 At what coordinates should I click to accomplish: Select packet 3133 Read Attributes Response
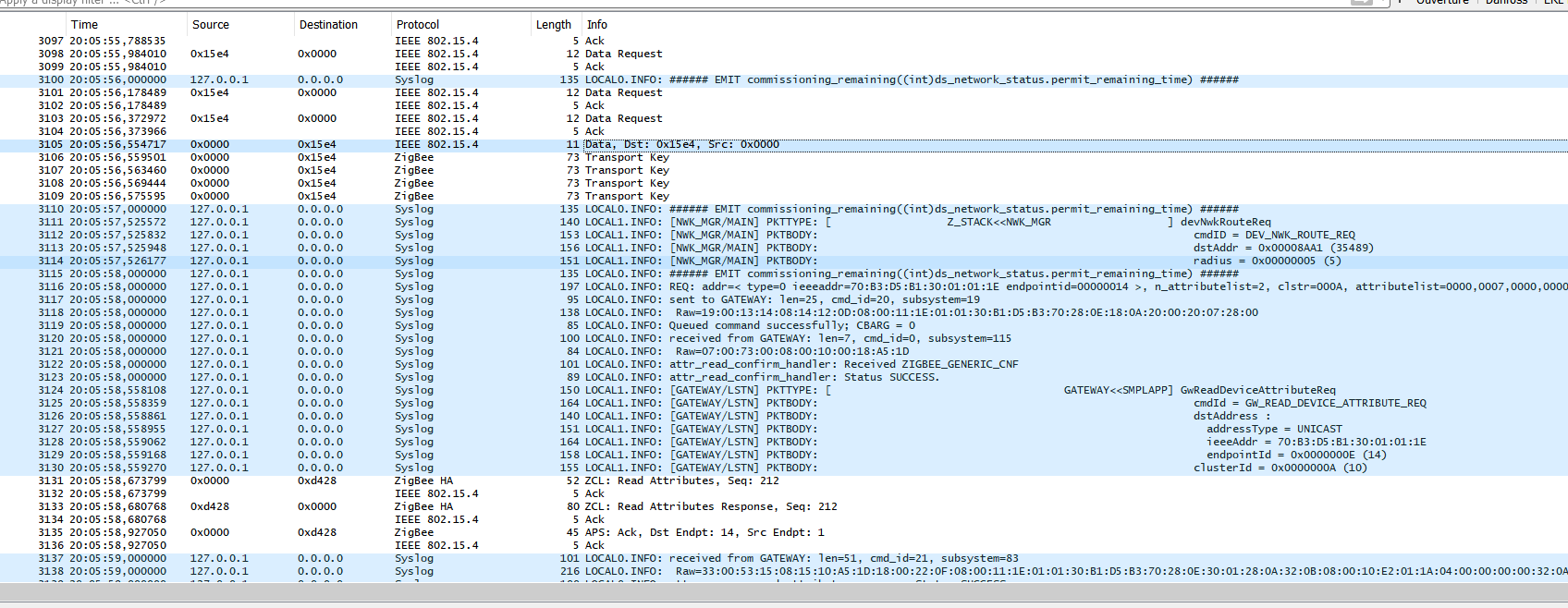click(x=784, y=506)
